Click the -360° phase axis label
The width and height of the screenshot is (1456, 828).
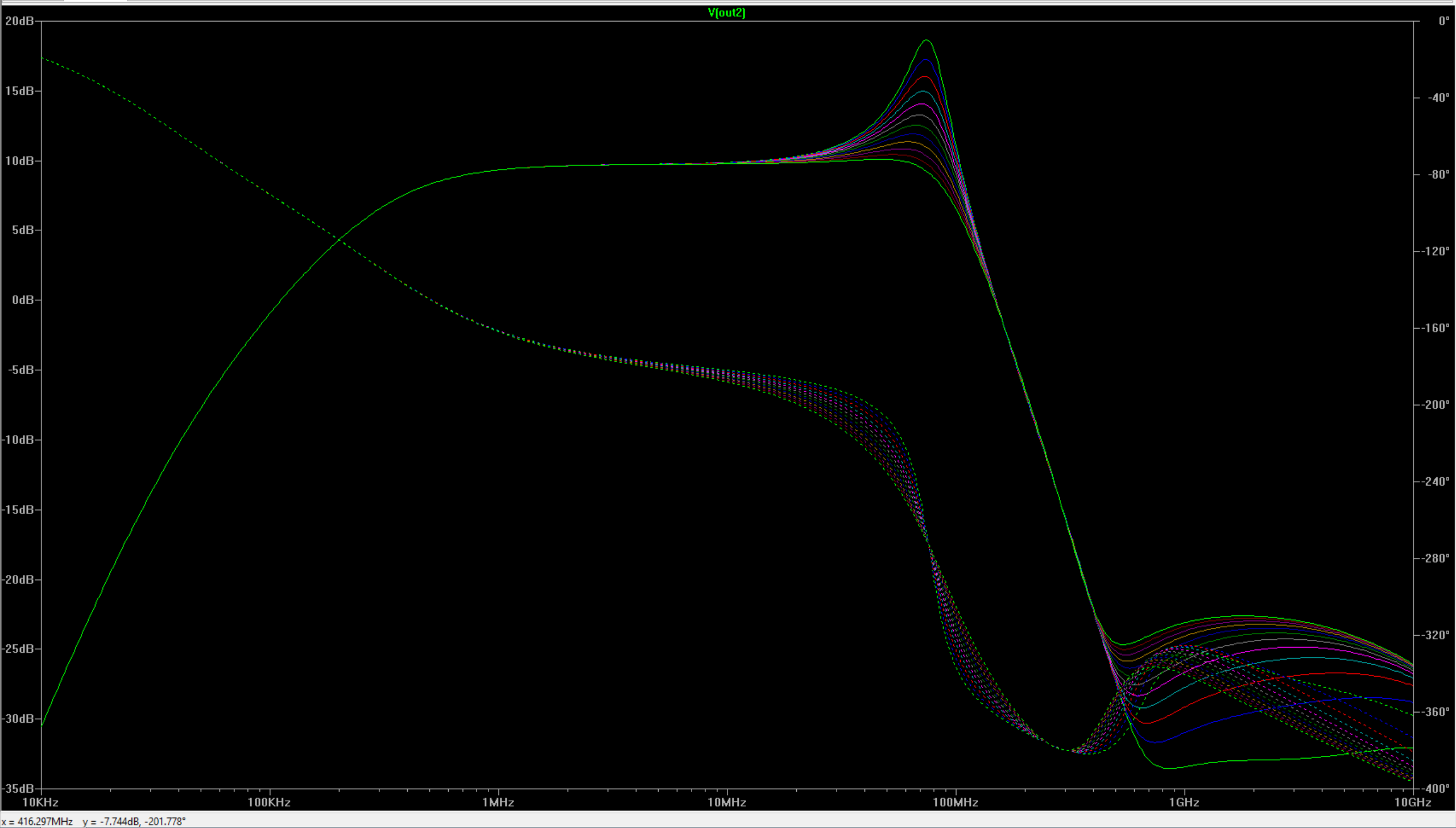point(1436,712)
